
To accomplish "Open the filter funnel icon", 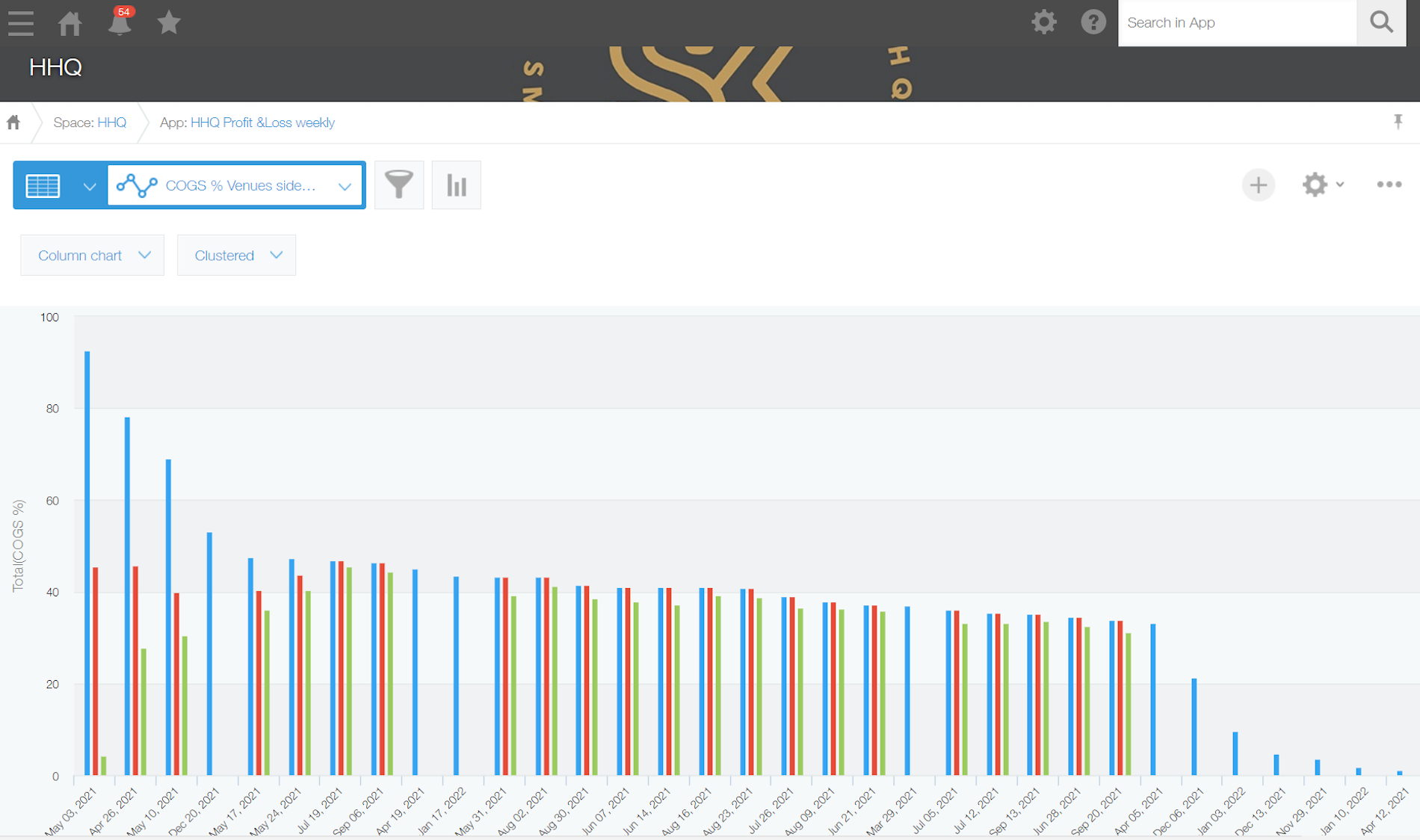I will tap(398, 185).
